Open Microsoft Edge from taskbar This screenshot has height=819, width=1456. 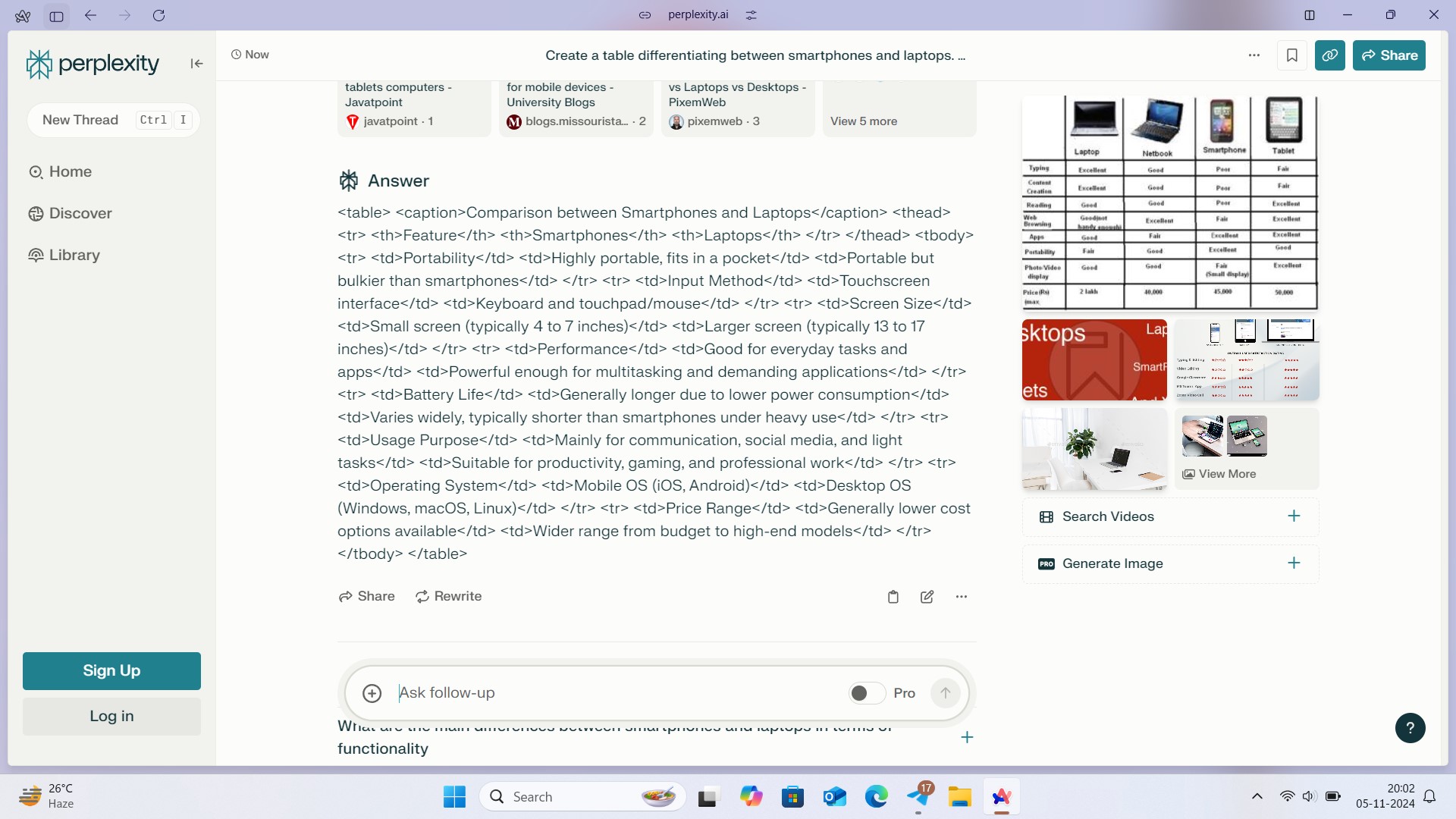coord(876,797)
